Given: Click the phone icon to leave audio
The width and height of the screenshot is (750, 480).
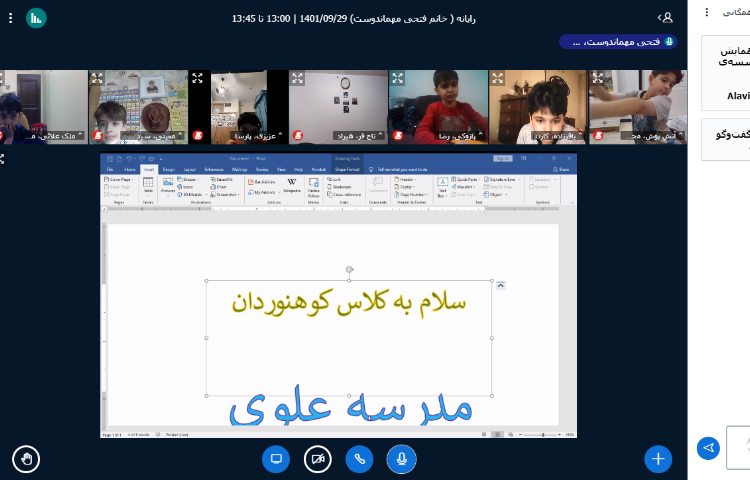Looking at the screenshot, I should tap(360, 459).
